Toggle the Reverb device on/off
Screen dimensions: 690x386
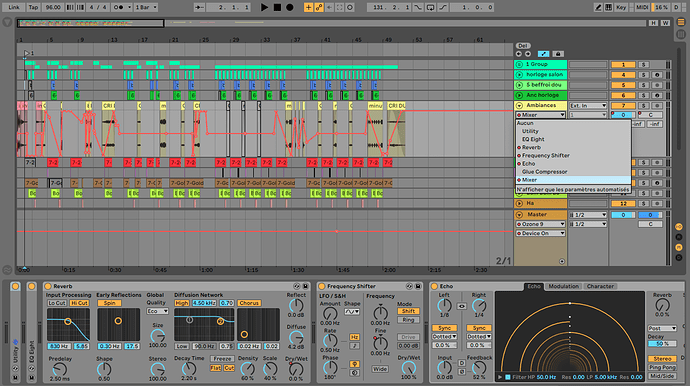[48, 286]
